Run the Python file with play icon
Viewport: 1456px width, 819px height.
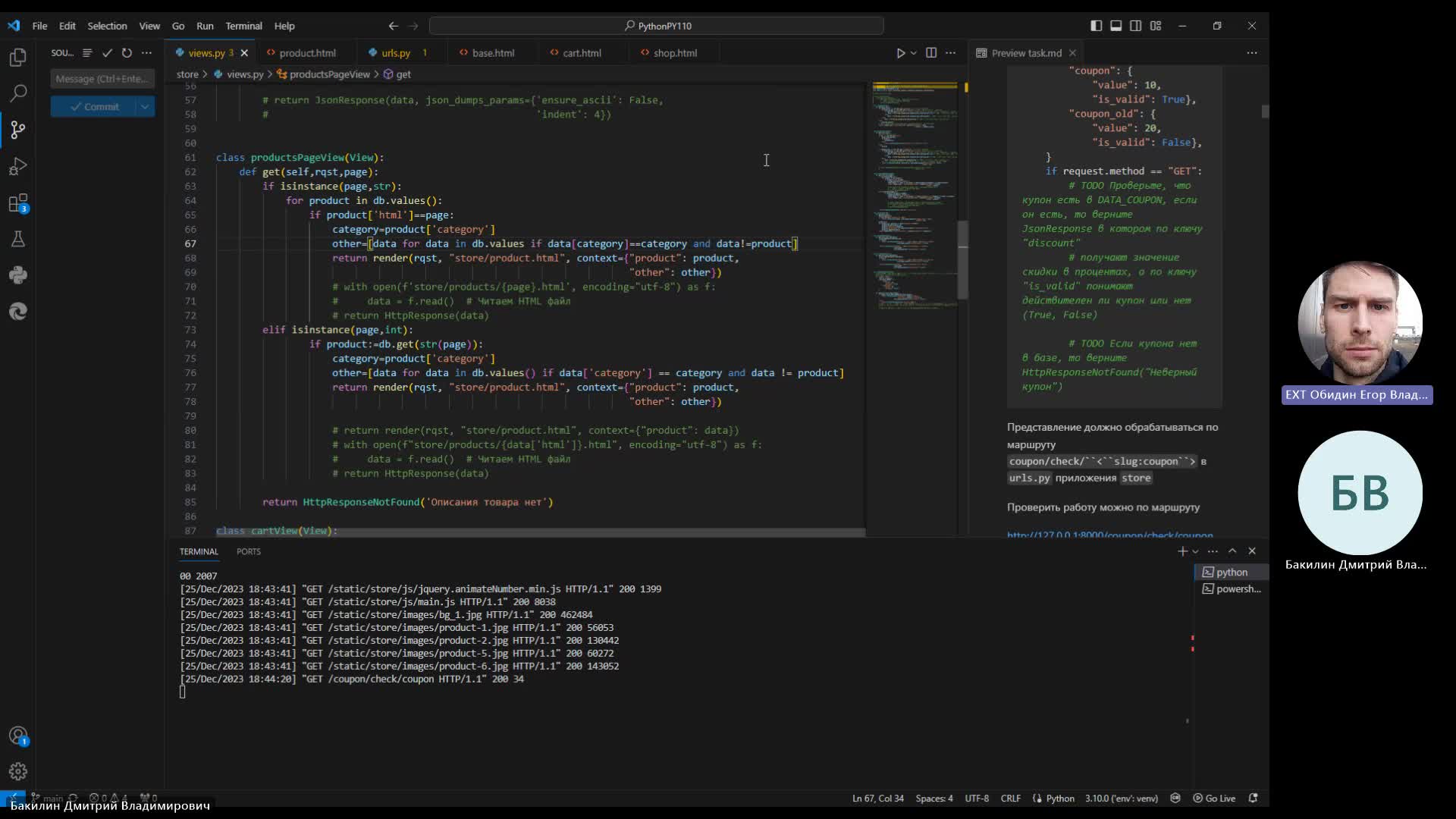pyautogui.click(x=900, y=53)
